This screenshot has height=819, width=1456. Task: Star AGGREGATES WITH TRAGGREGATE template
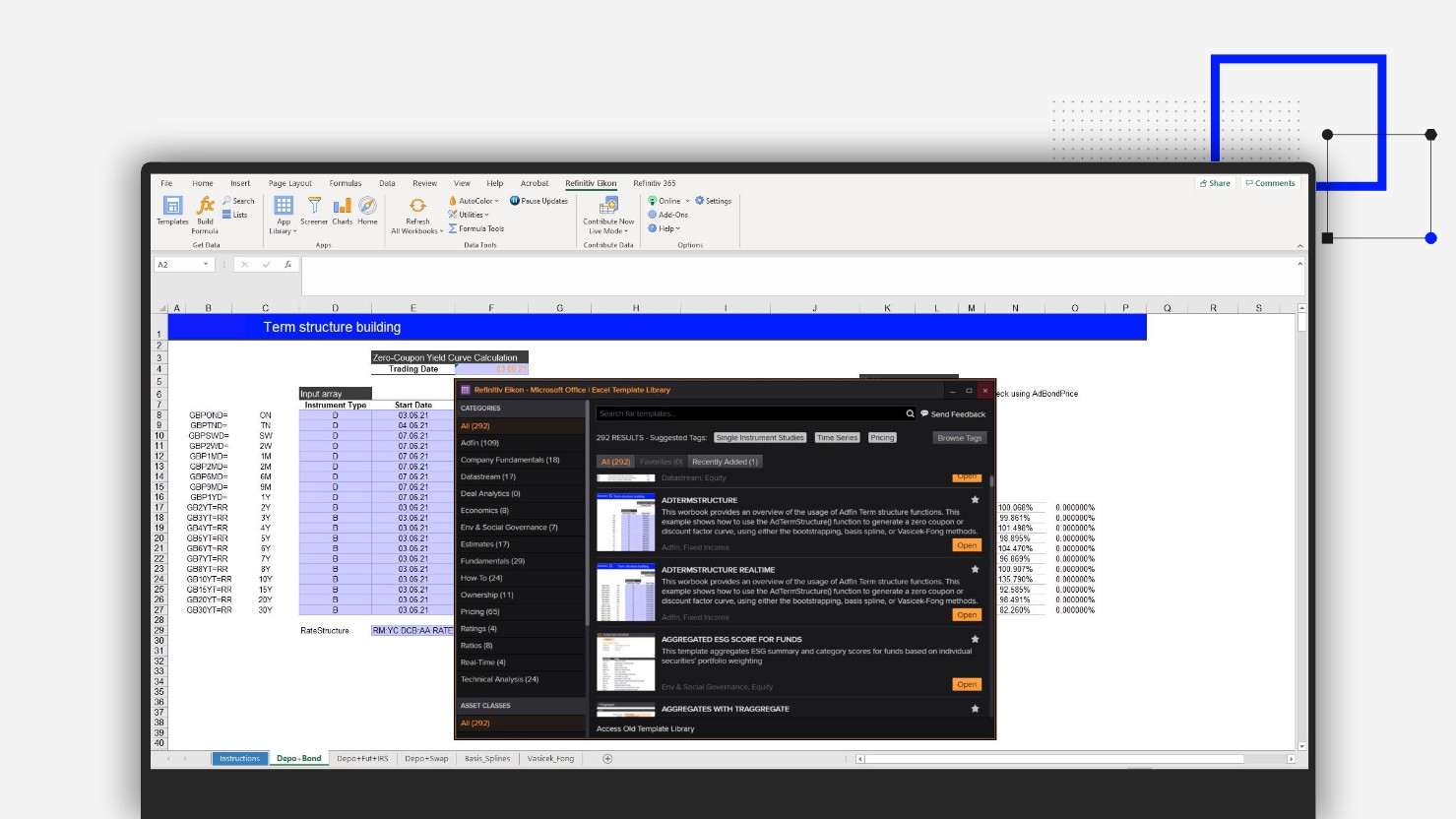click(976, 709)
